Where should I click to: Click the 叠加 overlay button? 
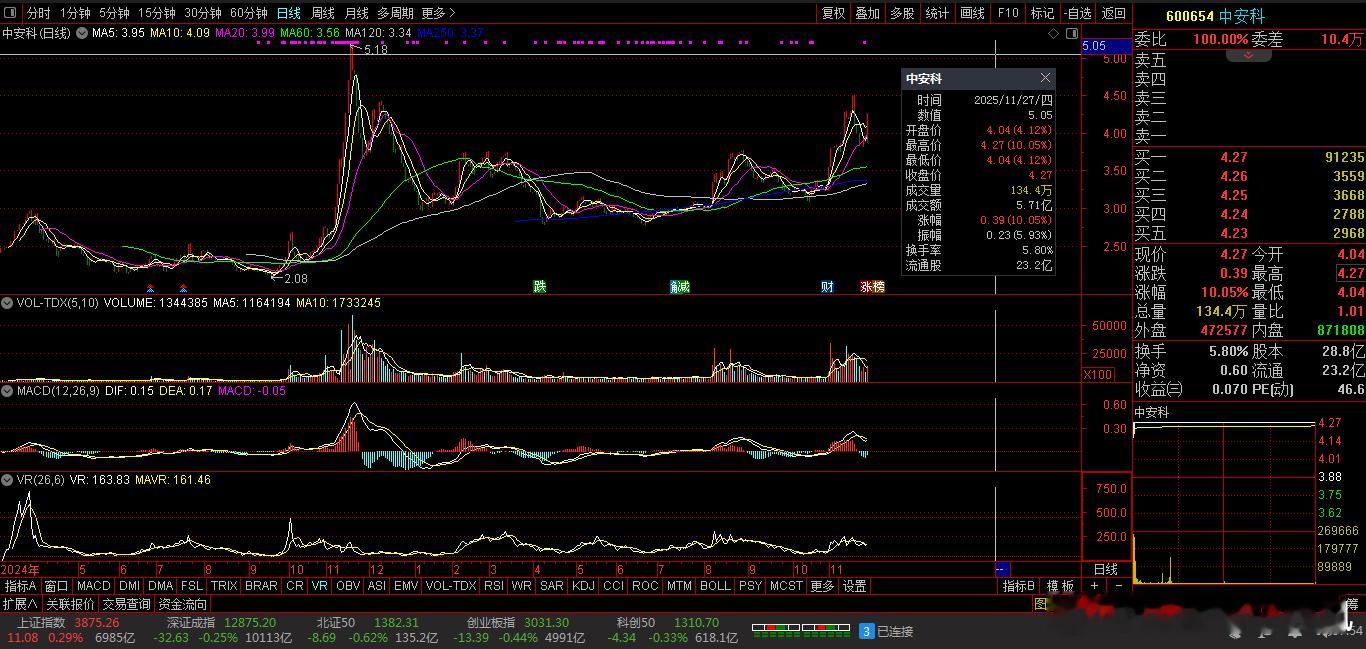click(868, 13)
